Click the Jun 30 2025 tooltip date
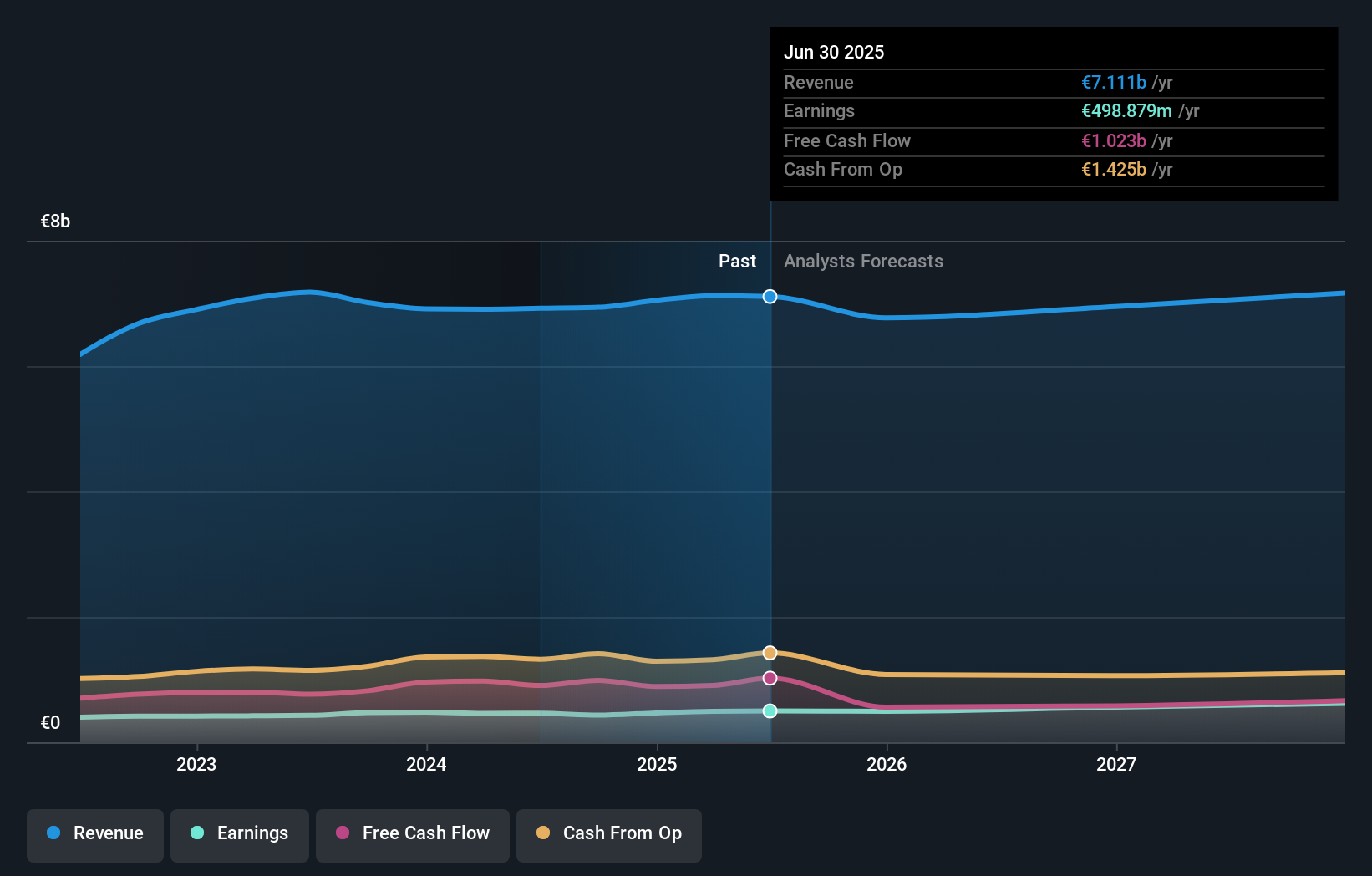The width and height of the screenshot is (1372, 876). (x=834, y=53)
